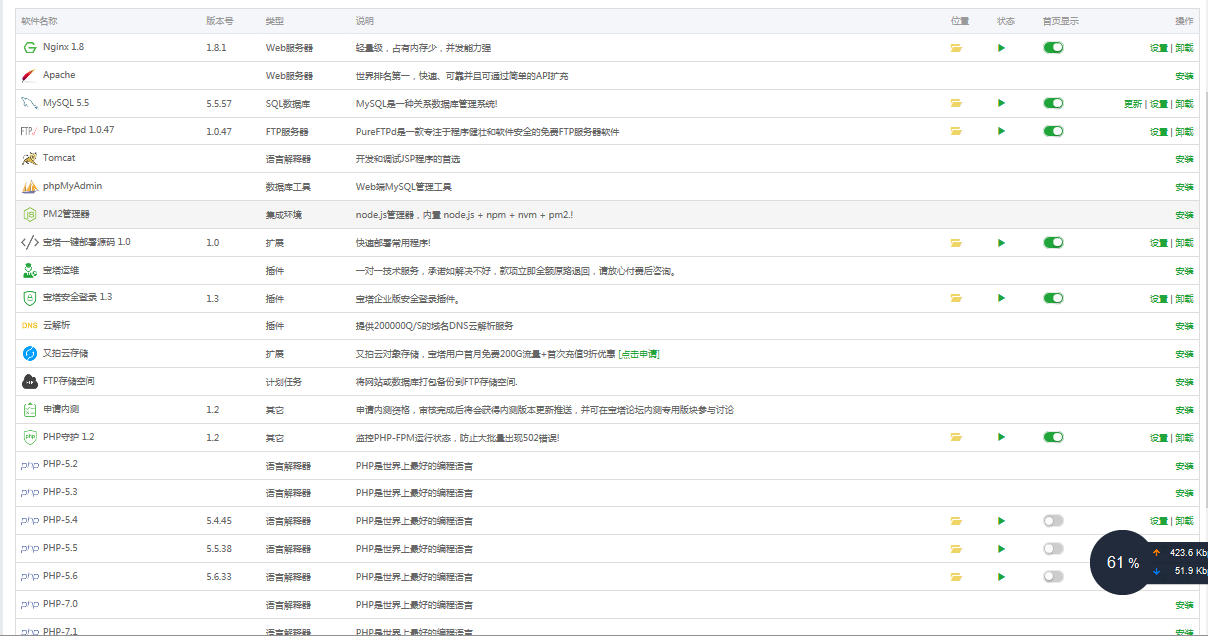Click the phpMyAdmin sailboat icon
The height and width of the screenshot is (636, 1208).
pyautogui.click(x=29, y=186)
